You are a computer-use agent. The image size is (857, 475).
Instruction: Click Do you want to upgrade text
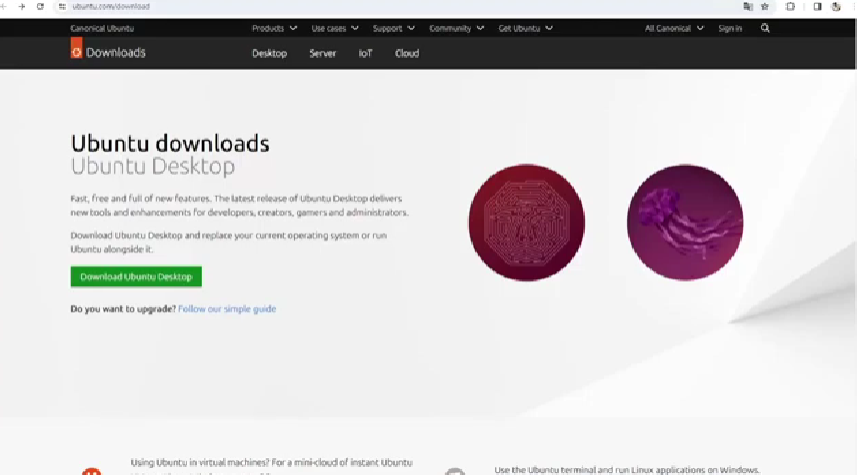(x=123, y=309)
